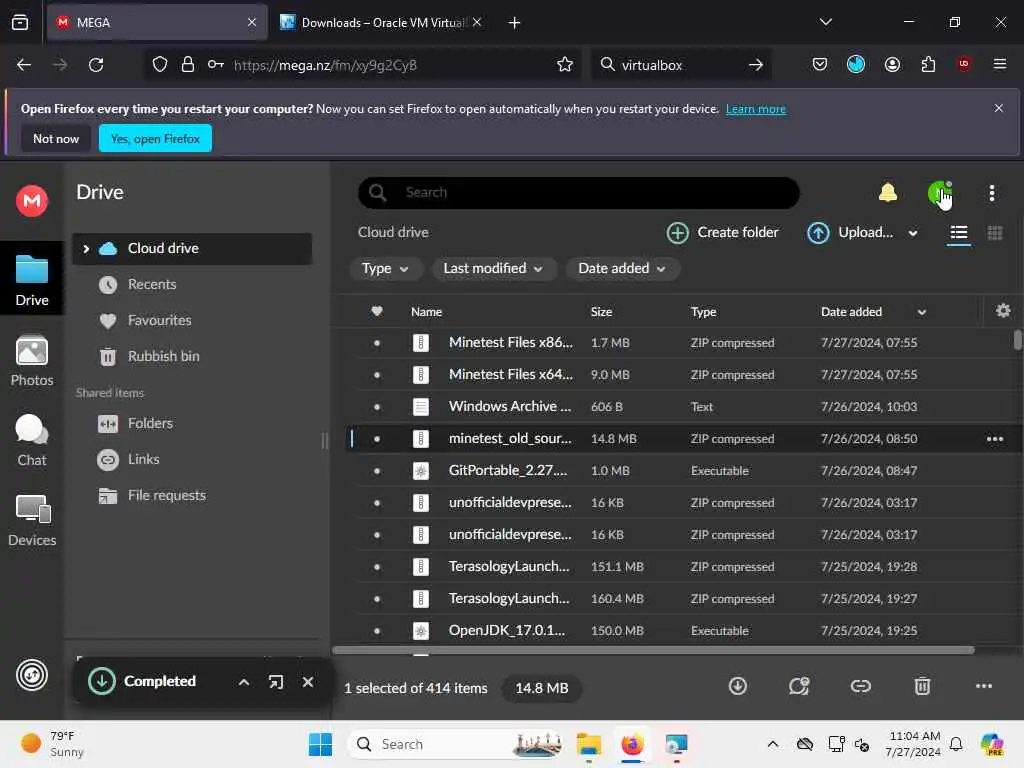Click the circular icon at sidebar bottom
The width and height of the screenshot is (1024, 768).
pos(31,675)
